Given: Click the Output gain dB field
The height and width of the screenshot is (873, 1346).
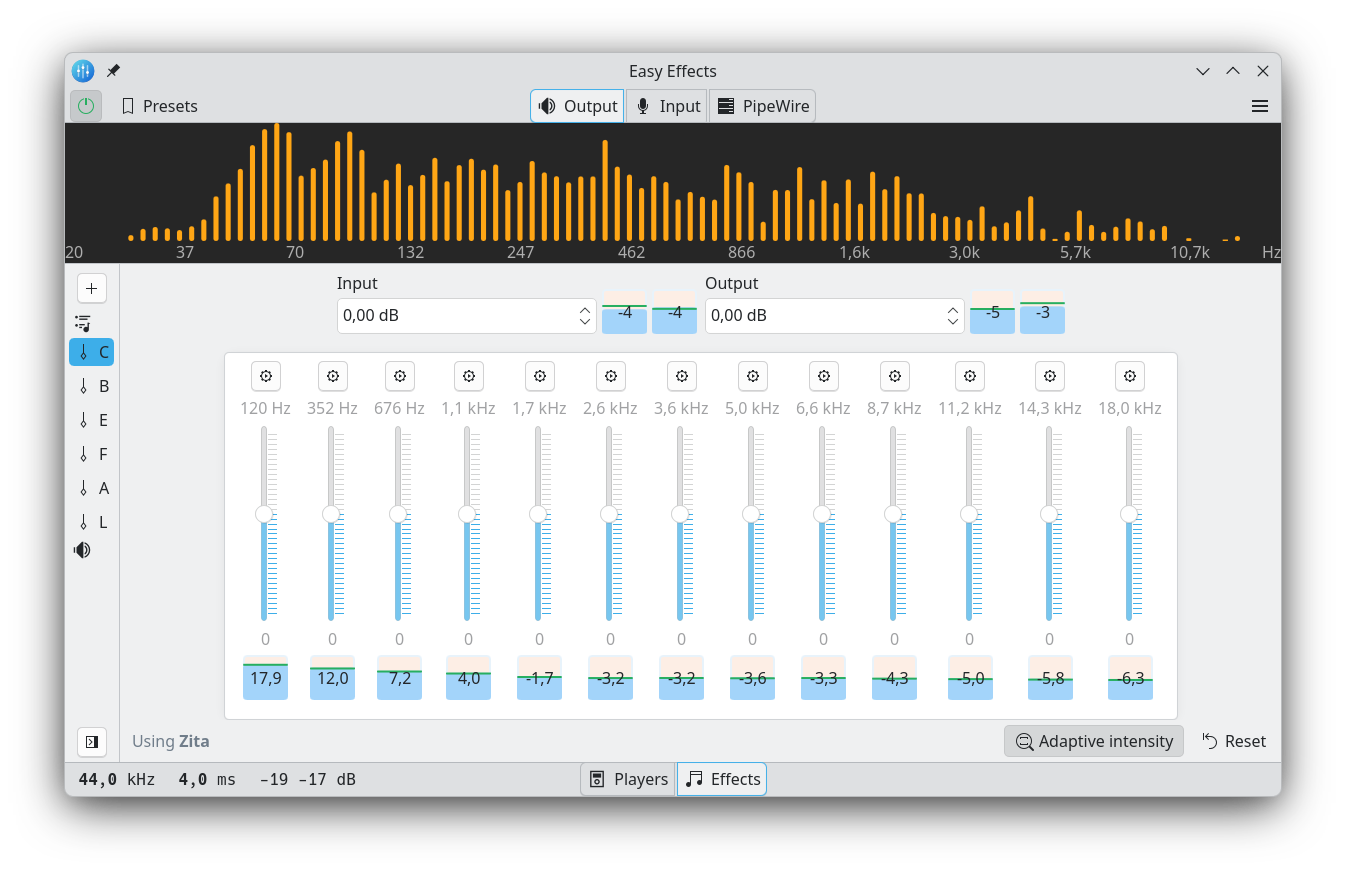Looking at the screenshot, I should (x=835, y=316).
